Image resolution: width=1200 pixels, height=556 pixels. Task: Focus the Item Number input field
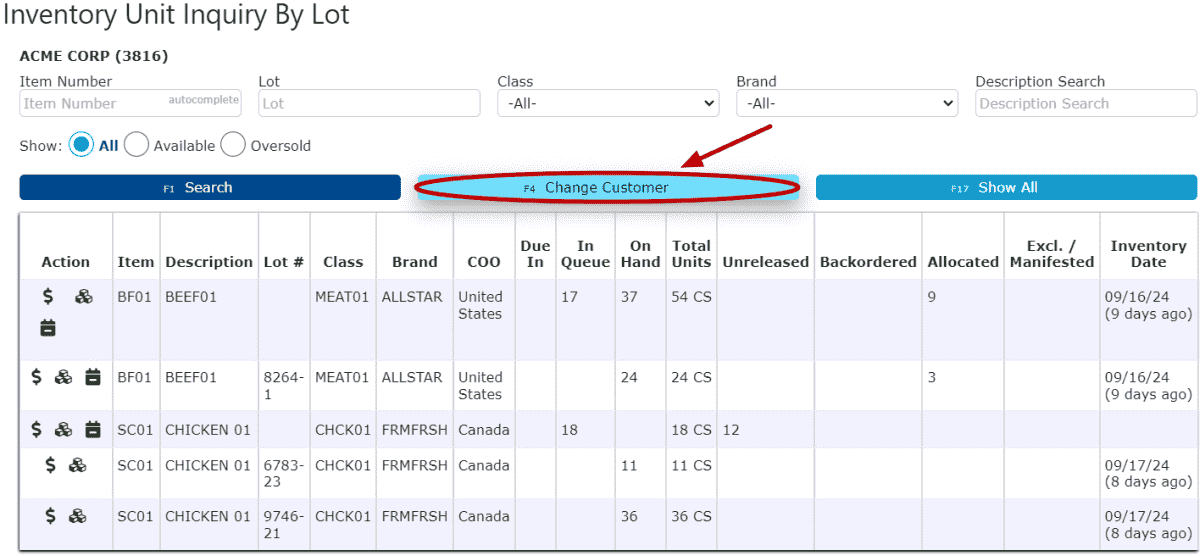click(x=130, y=103)
